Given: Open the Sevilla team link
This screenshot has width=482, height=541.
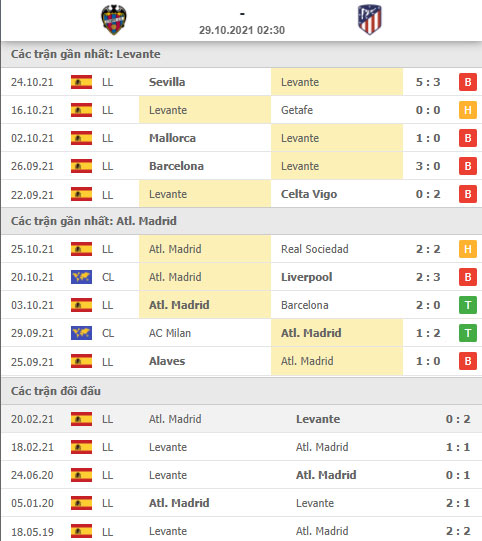Looking at the screenshot, I should click(167, 82).
